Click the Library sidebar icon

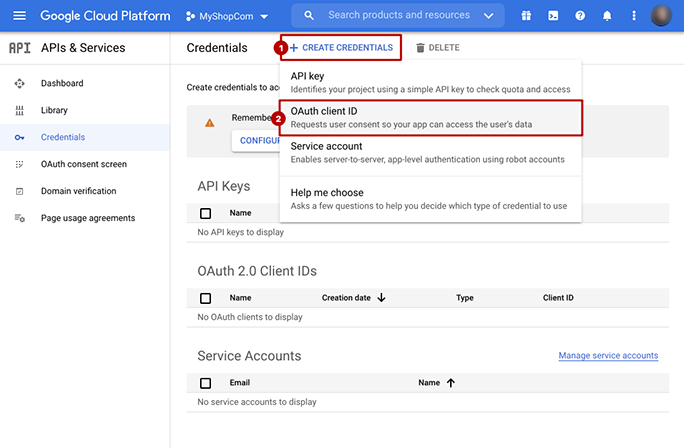tap(19, 110)
